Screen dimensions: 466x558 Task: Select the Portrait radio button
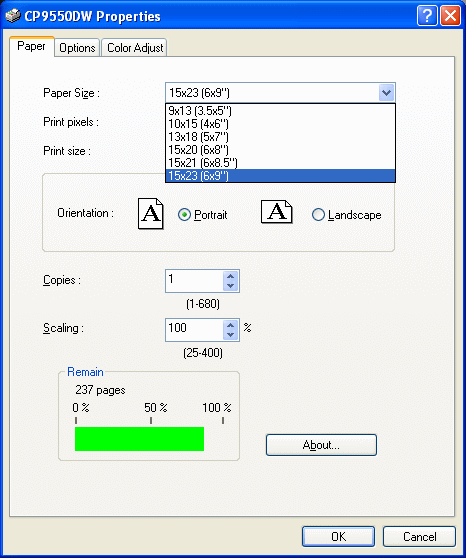click(x=184, y=215)
